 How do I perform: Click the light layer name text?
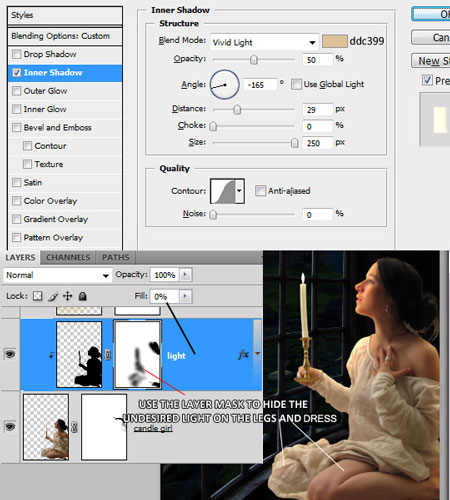click(x=176, y=356)
